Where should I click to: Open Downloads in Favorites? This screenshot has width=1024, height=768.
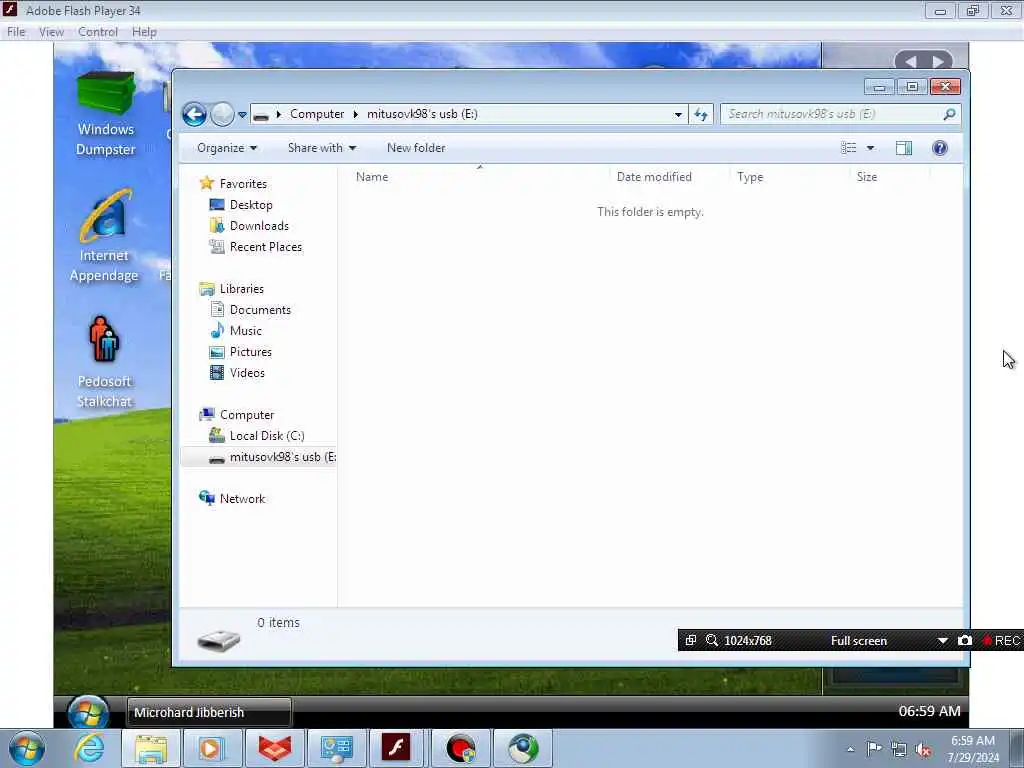[259, 226]
